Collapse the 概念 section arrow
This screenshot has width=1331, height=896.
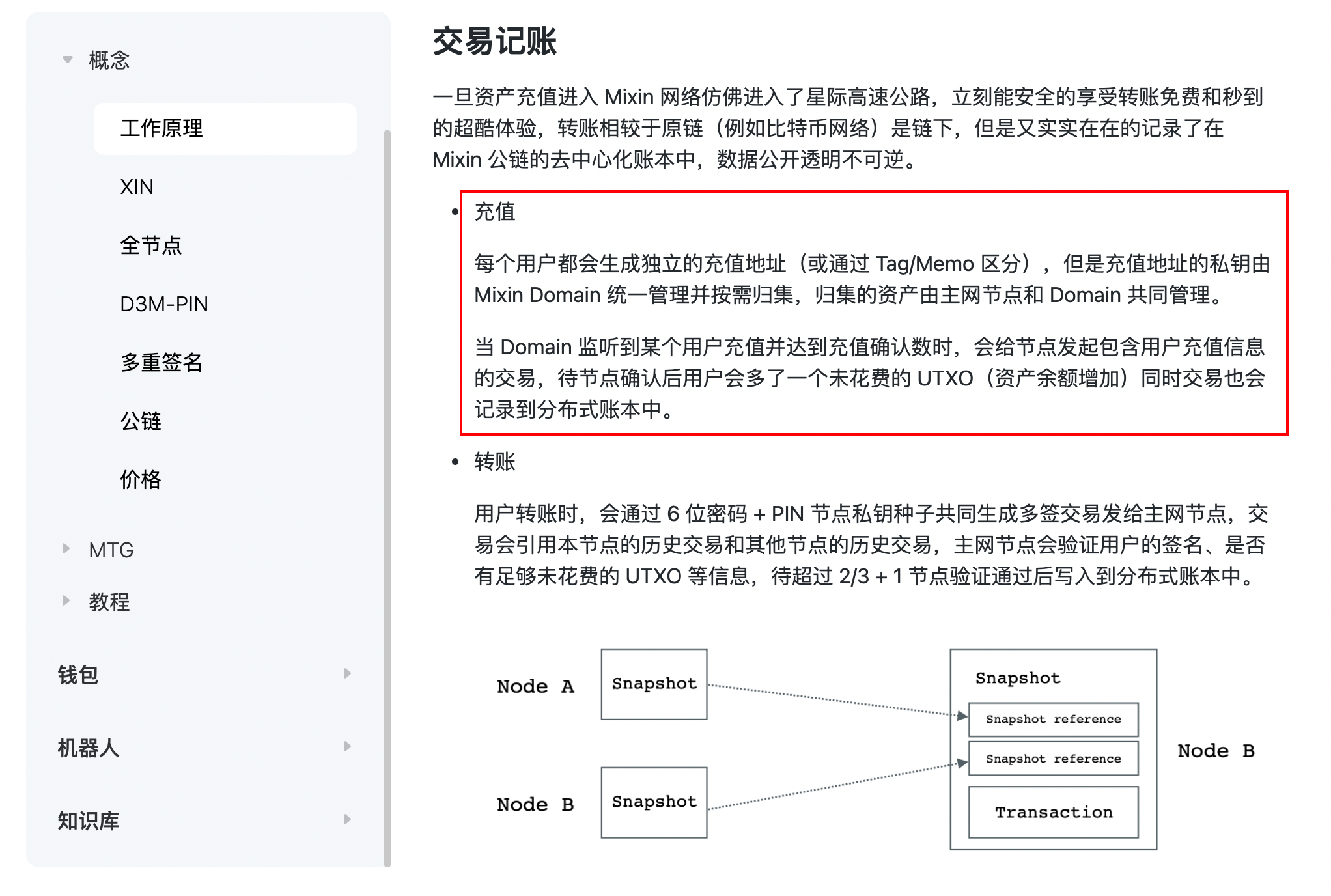[67, 60]
